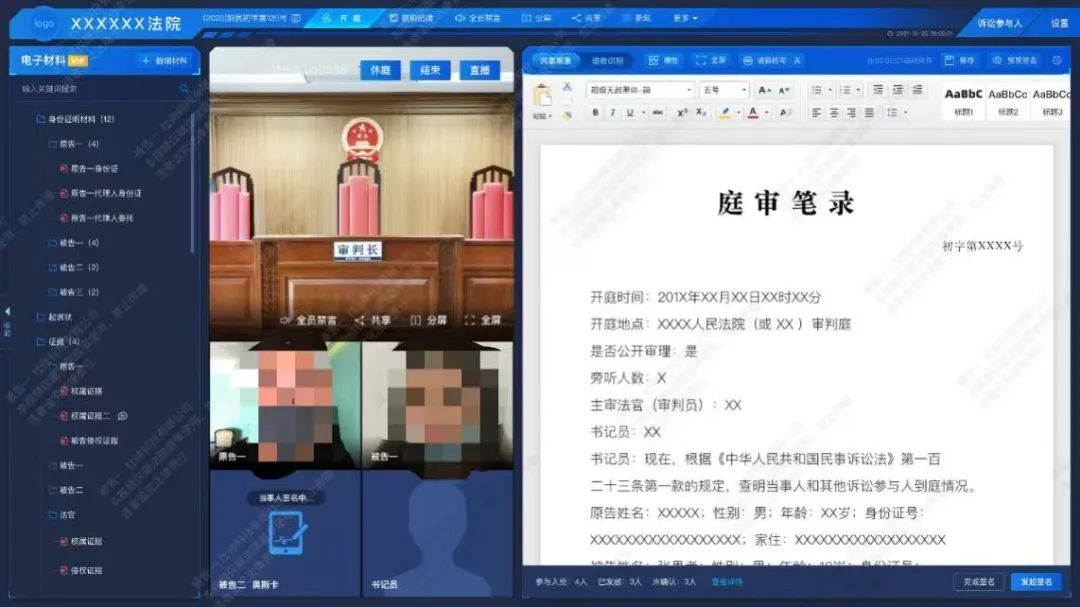
Task: Increase font size
Action: 764,90
